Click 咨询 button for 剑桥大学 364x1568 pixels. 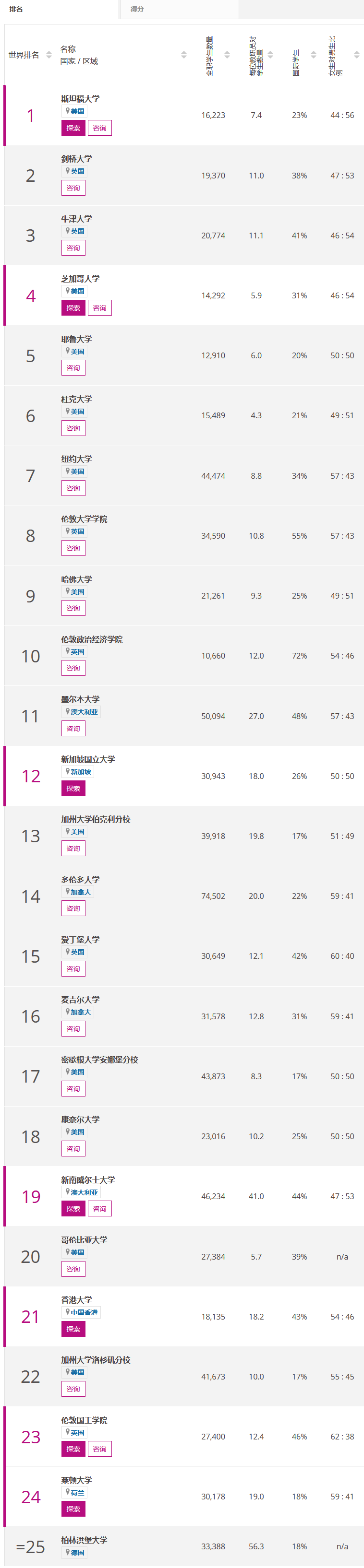(73, 188)
